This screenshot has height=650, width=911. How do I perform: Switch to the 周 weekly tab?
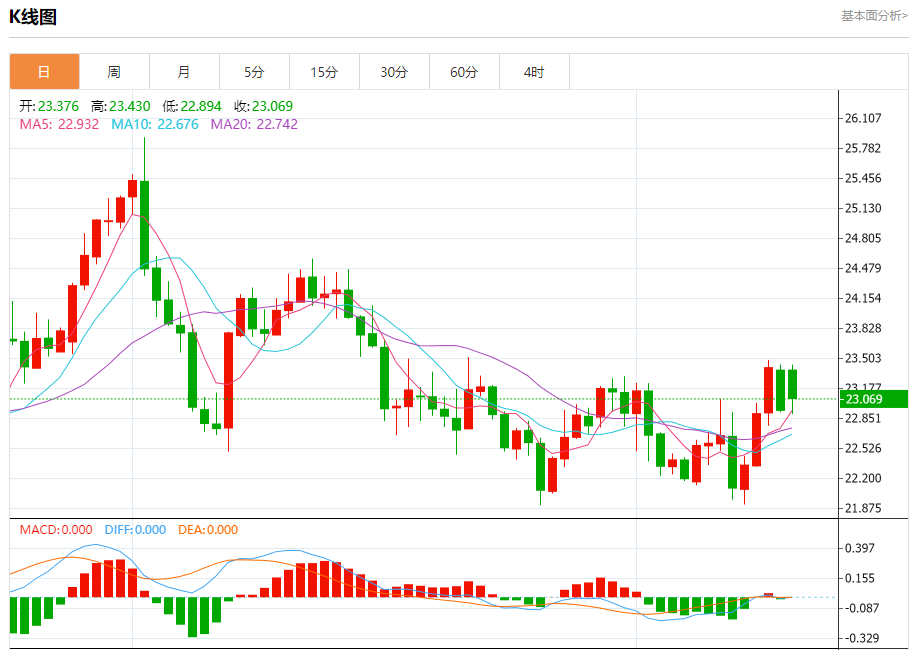114,72
